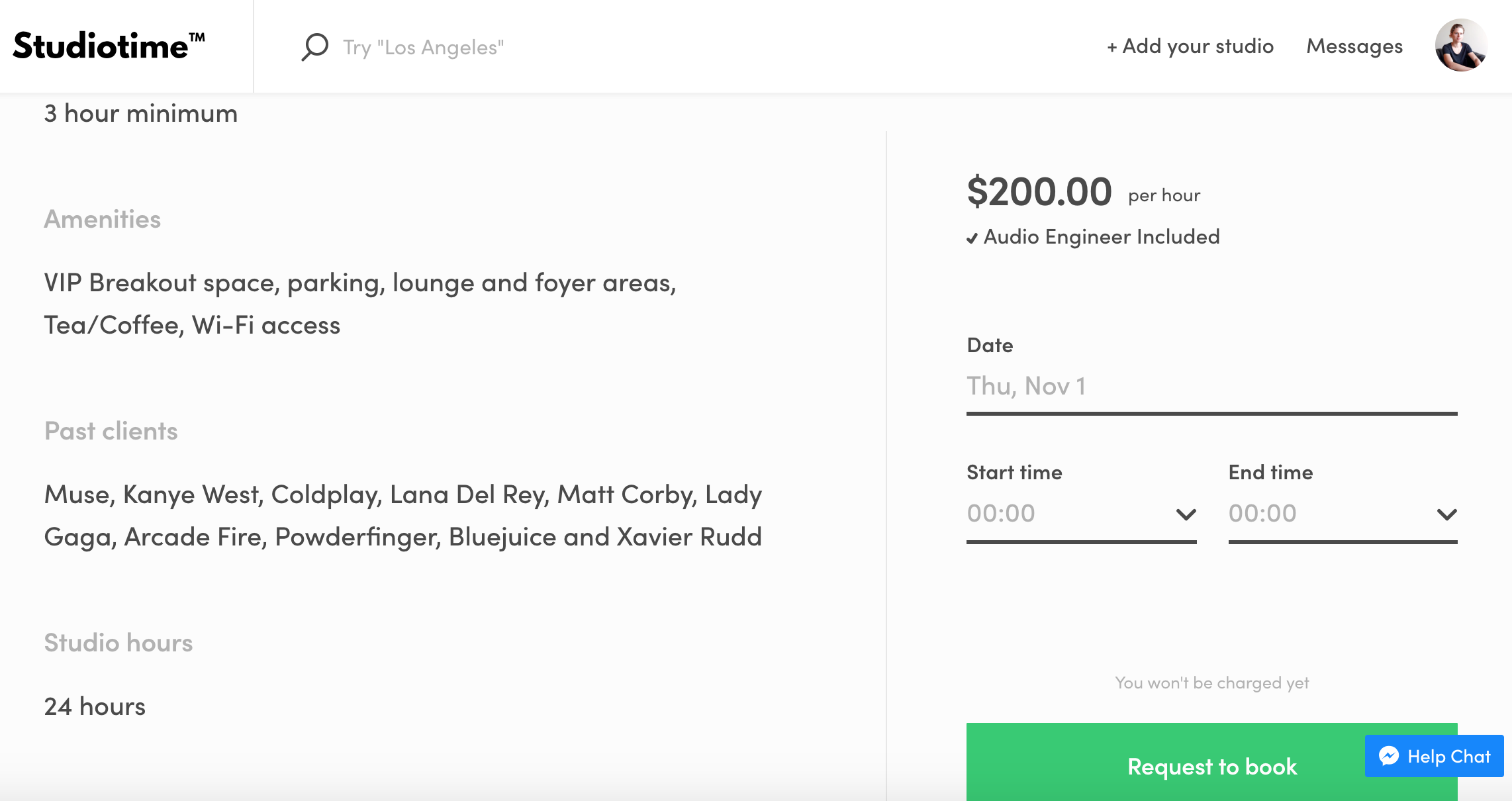Click the magnifying glass search icon
Screen dimensions: 1512x801
tap(314, 47)
